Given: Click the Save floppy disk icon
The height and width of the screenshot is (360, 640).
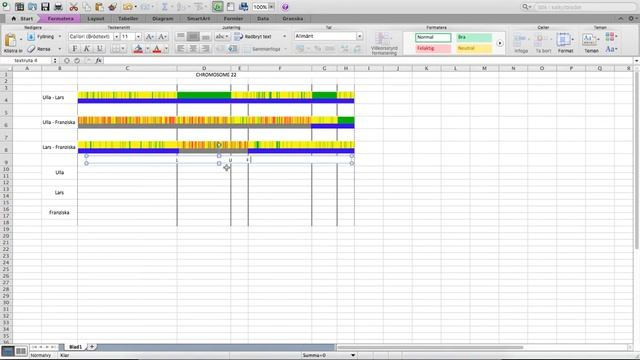Looking at the screenshot, I should tap(45, 7).
